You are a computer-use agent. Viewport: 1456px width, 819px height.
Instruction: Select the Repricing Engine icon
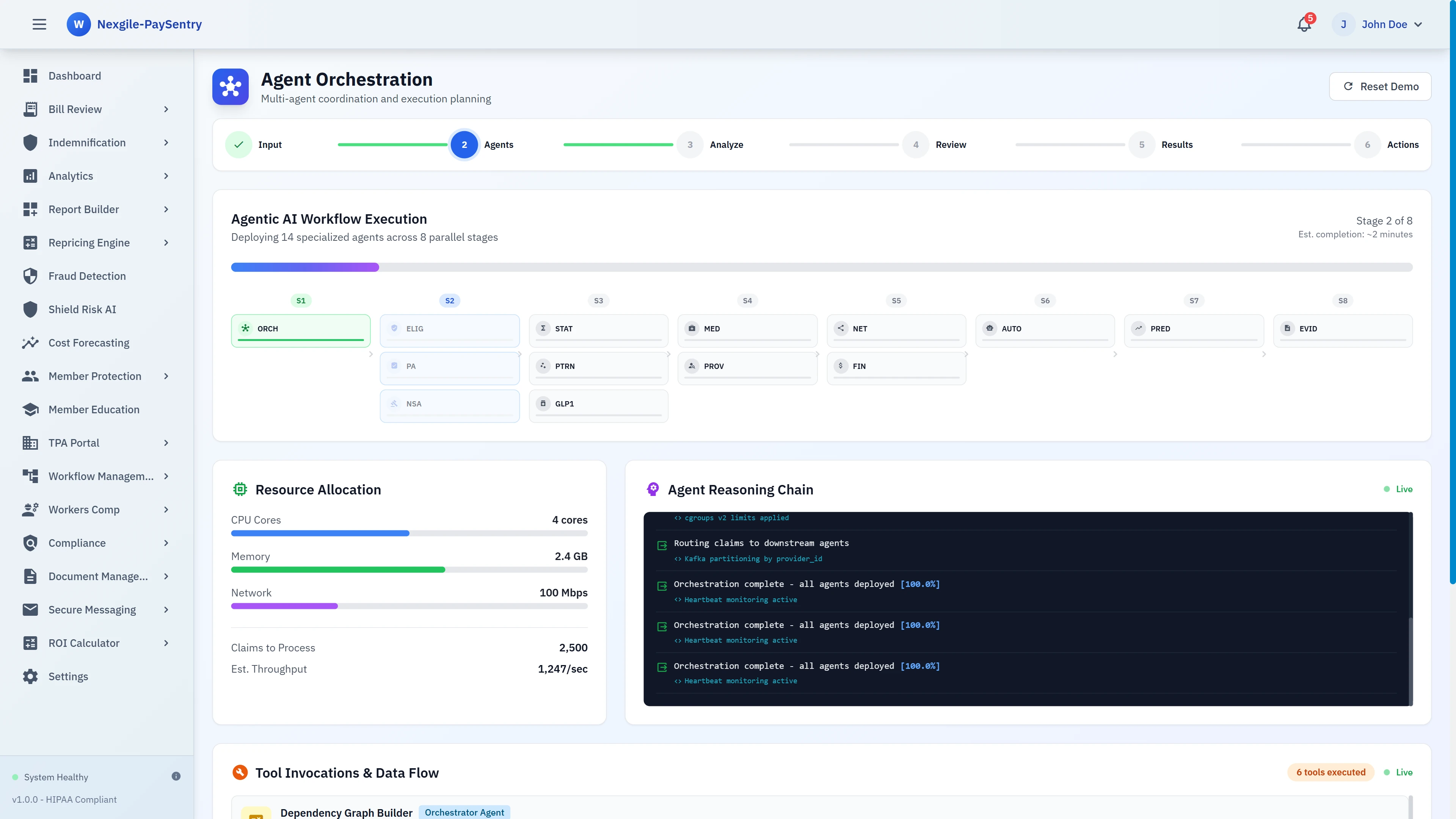coord(30,243)
